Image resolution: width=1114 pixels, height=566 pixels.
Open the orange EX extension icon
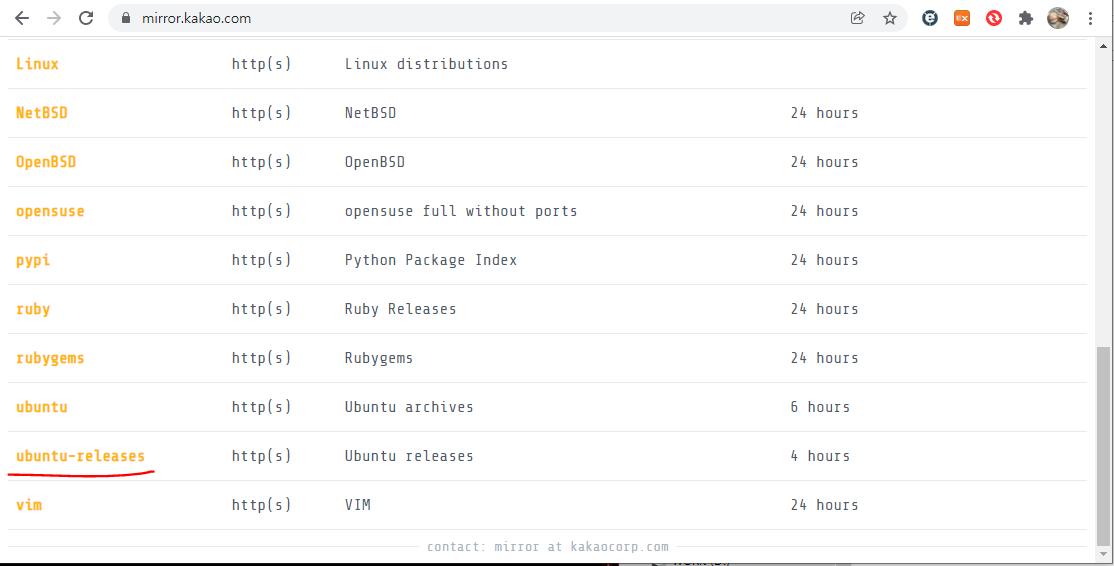962,18
